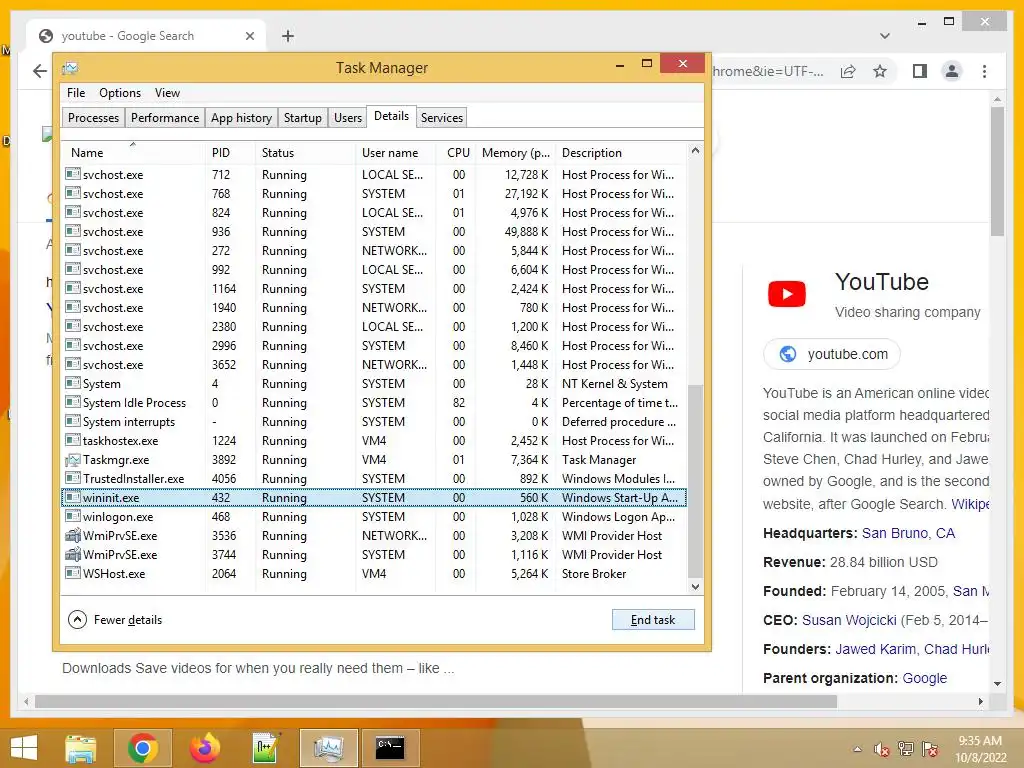Switch to the Users tab

click(x=347, y=118)
